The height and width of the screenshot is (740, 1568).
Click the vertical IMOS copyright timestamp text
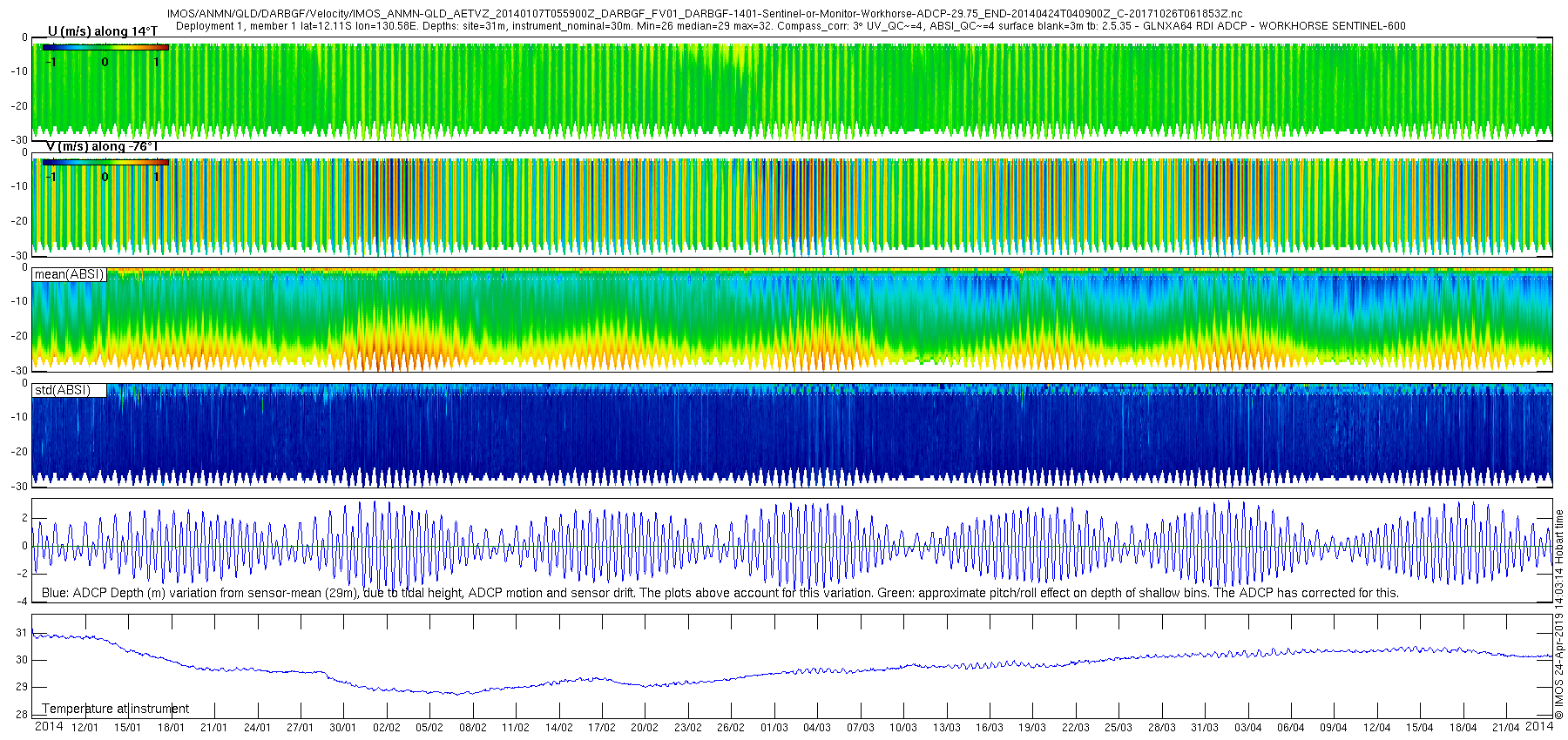(x=1559, y=615)
